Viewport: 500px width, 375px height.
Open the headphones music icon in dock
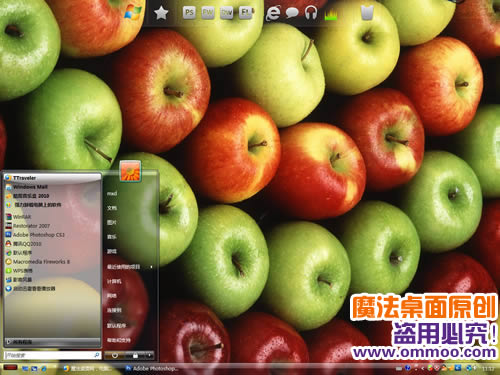(311, 13)
